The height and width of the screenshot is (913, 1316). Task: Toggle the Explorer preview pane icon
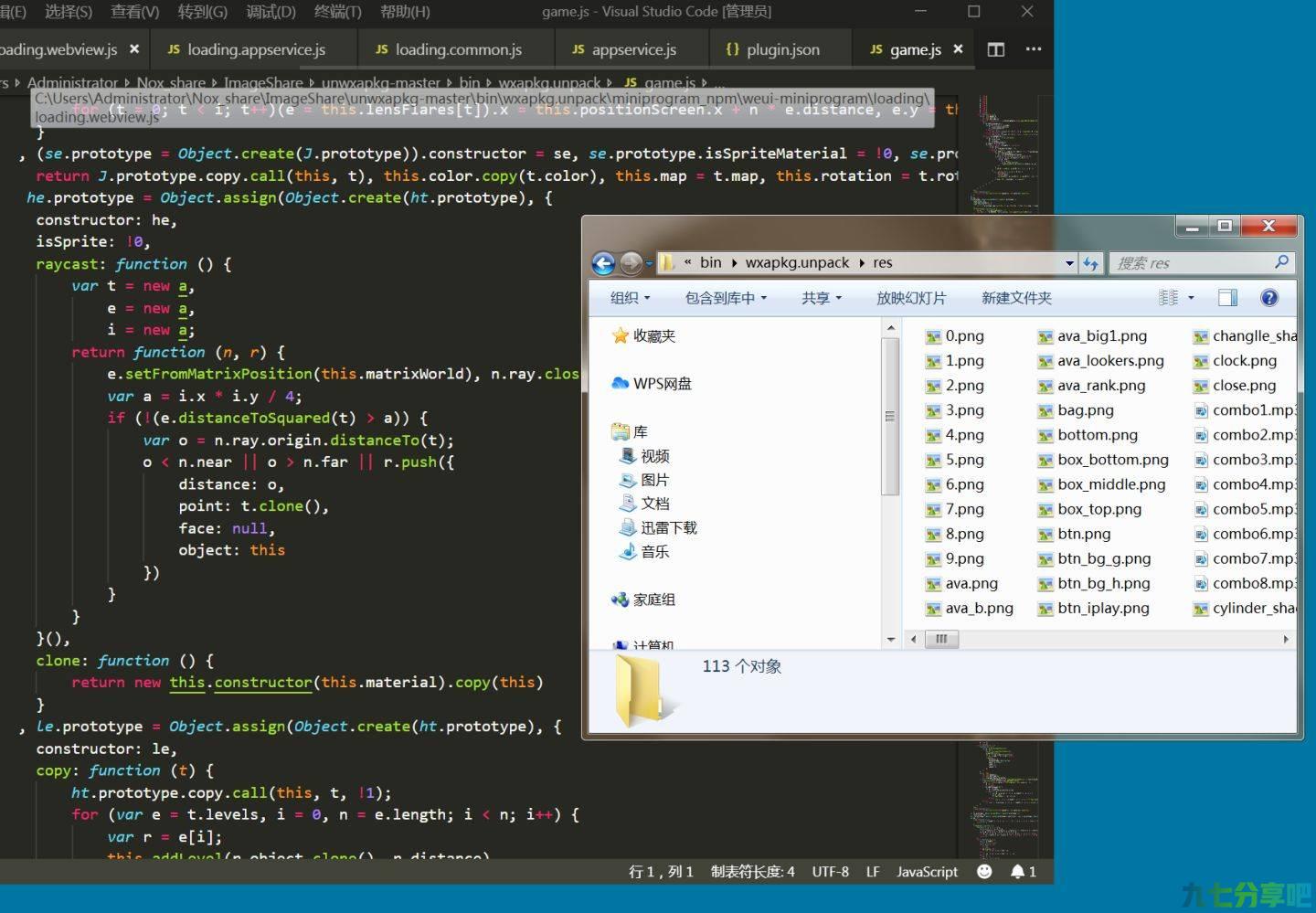(1228, 297)
